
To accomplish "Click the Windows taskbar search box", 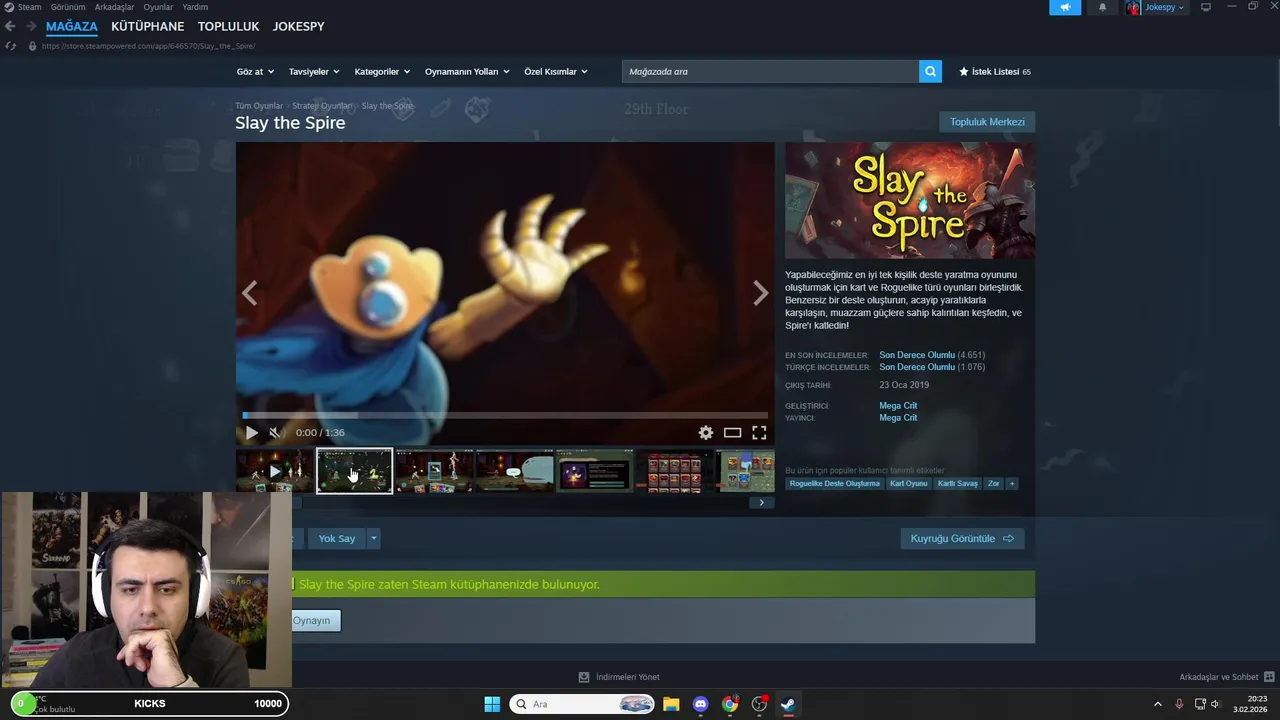I will pos(584,704).
